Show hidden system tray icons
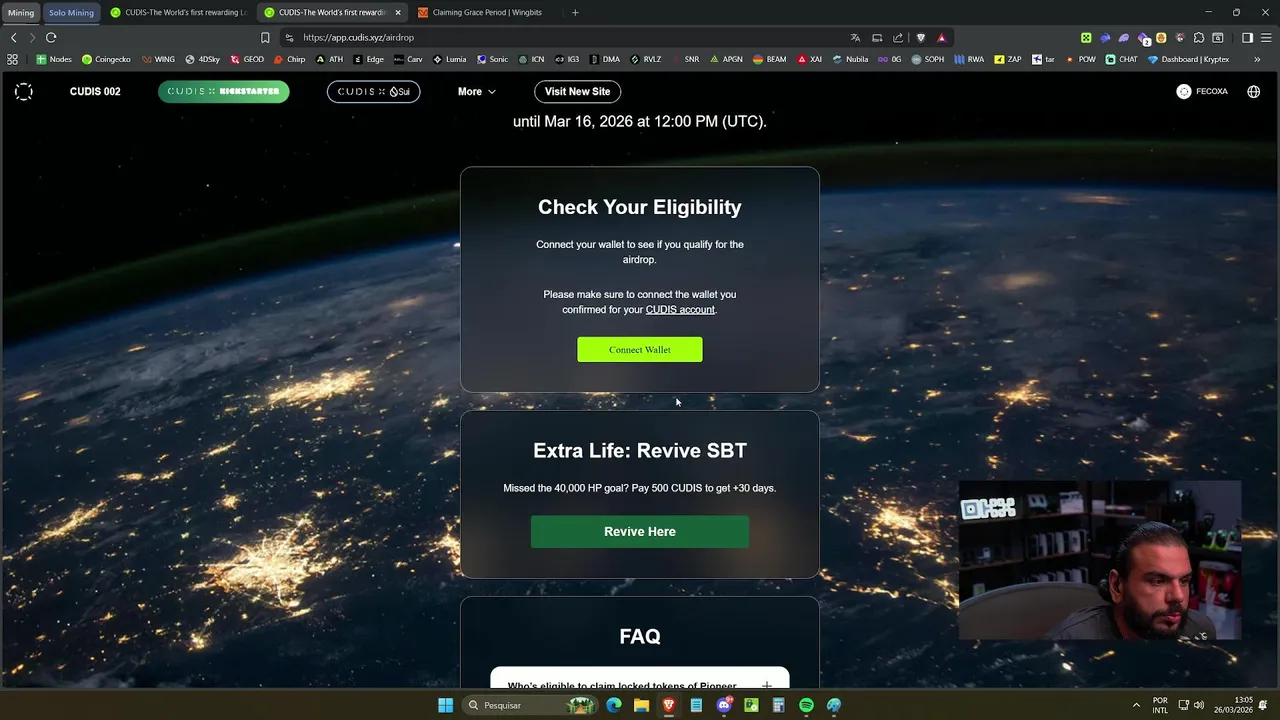The width and height of the screenshot is (1280, 720). pyautogui.click(x=1136, y=705)
